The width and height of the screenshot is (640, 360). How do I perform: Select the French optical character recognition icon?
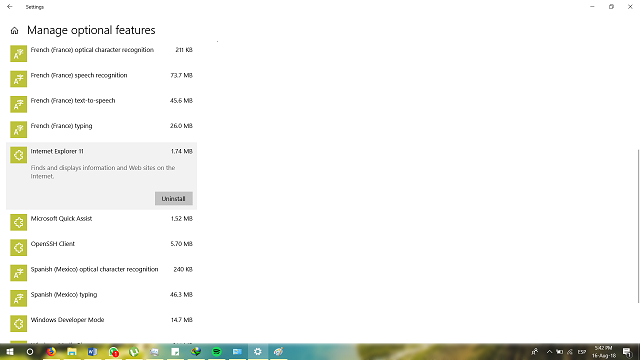click(18, 53)
